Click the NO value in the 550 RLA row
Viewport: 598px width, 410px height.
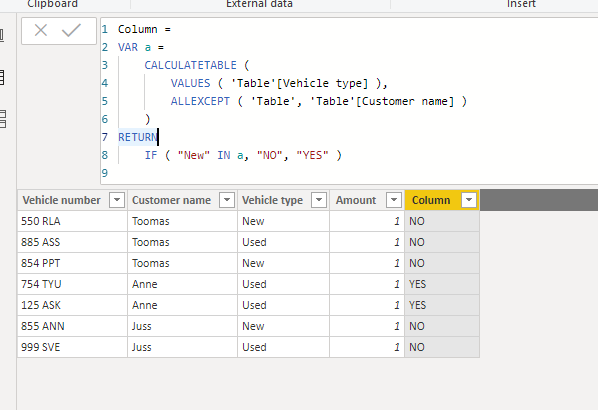click(x=442, y=221)
